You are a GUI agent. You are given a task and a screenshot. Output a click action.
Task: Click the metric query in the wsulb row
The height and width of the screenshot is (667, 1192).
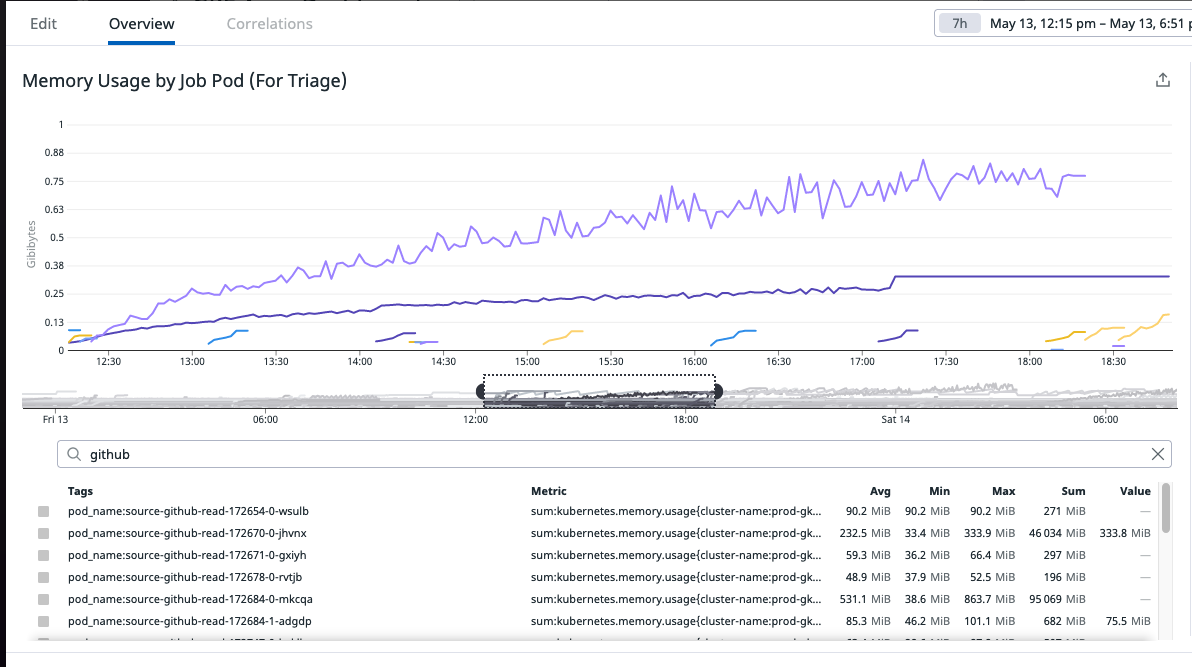pyautogui.click(x=676, y=511)
